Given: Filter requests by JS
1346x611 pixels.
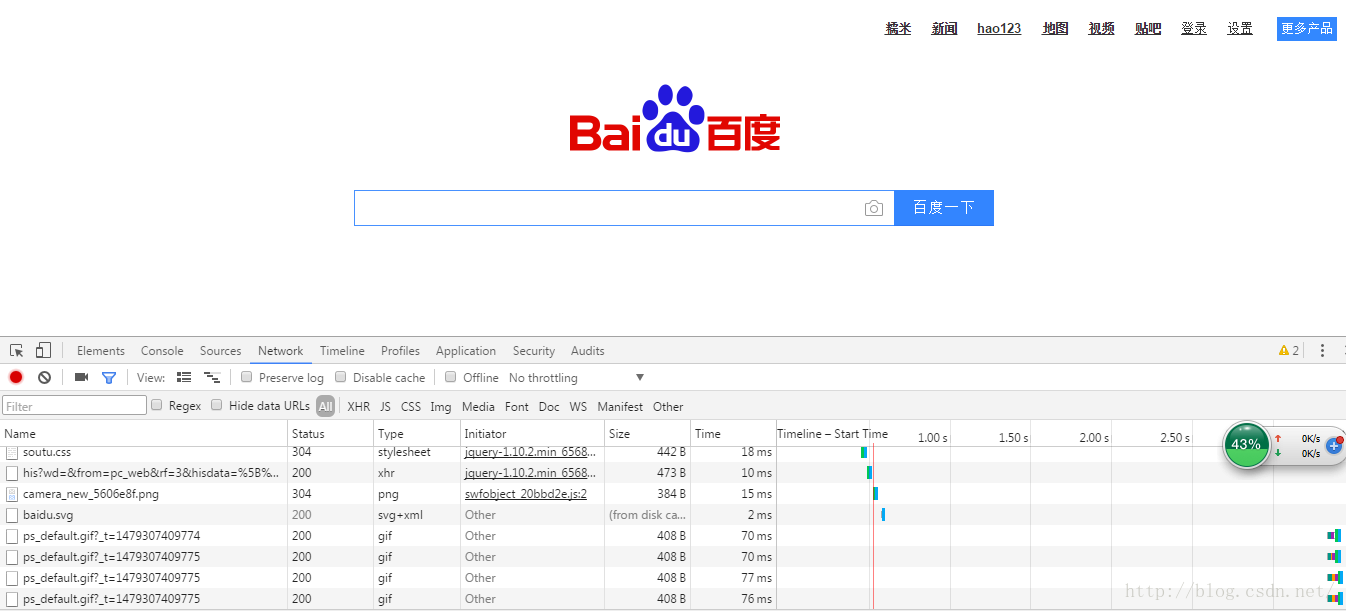Looking at the screenshot, I should pos(386,407).
